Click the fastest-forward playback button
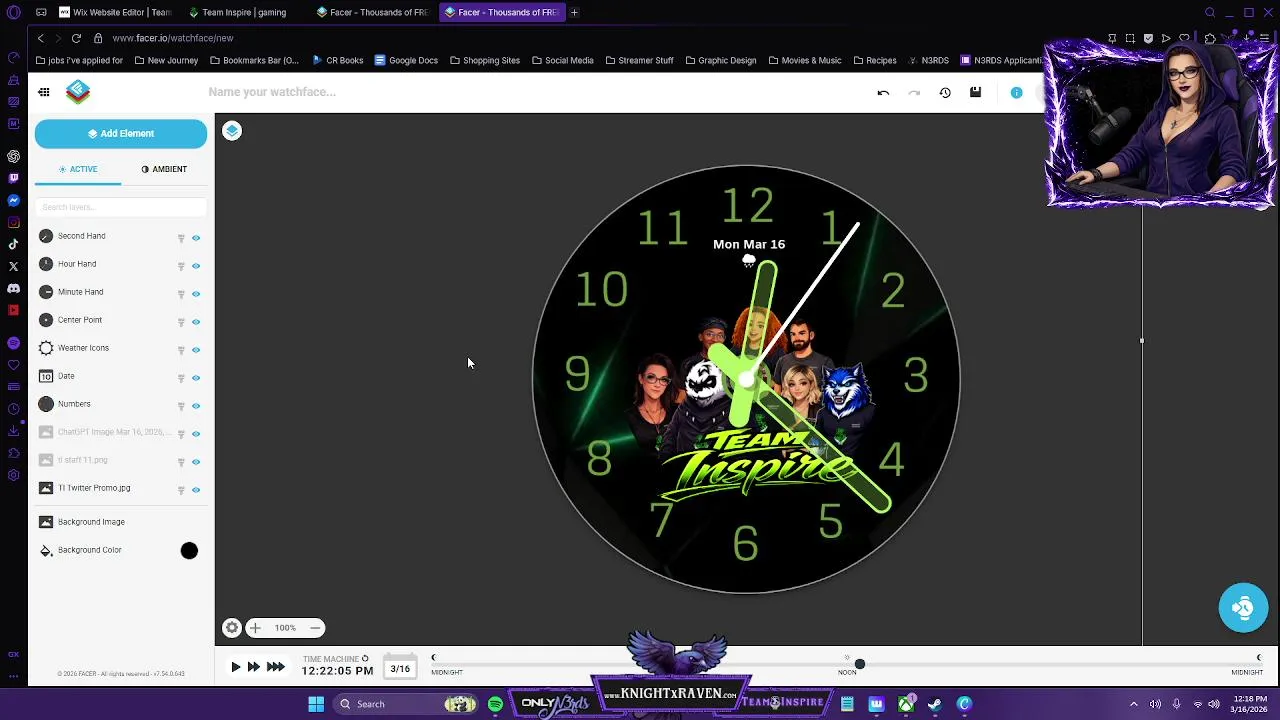The height and width of the screenshot is (720, 1280). (x=276, y=667)
